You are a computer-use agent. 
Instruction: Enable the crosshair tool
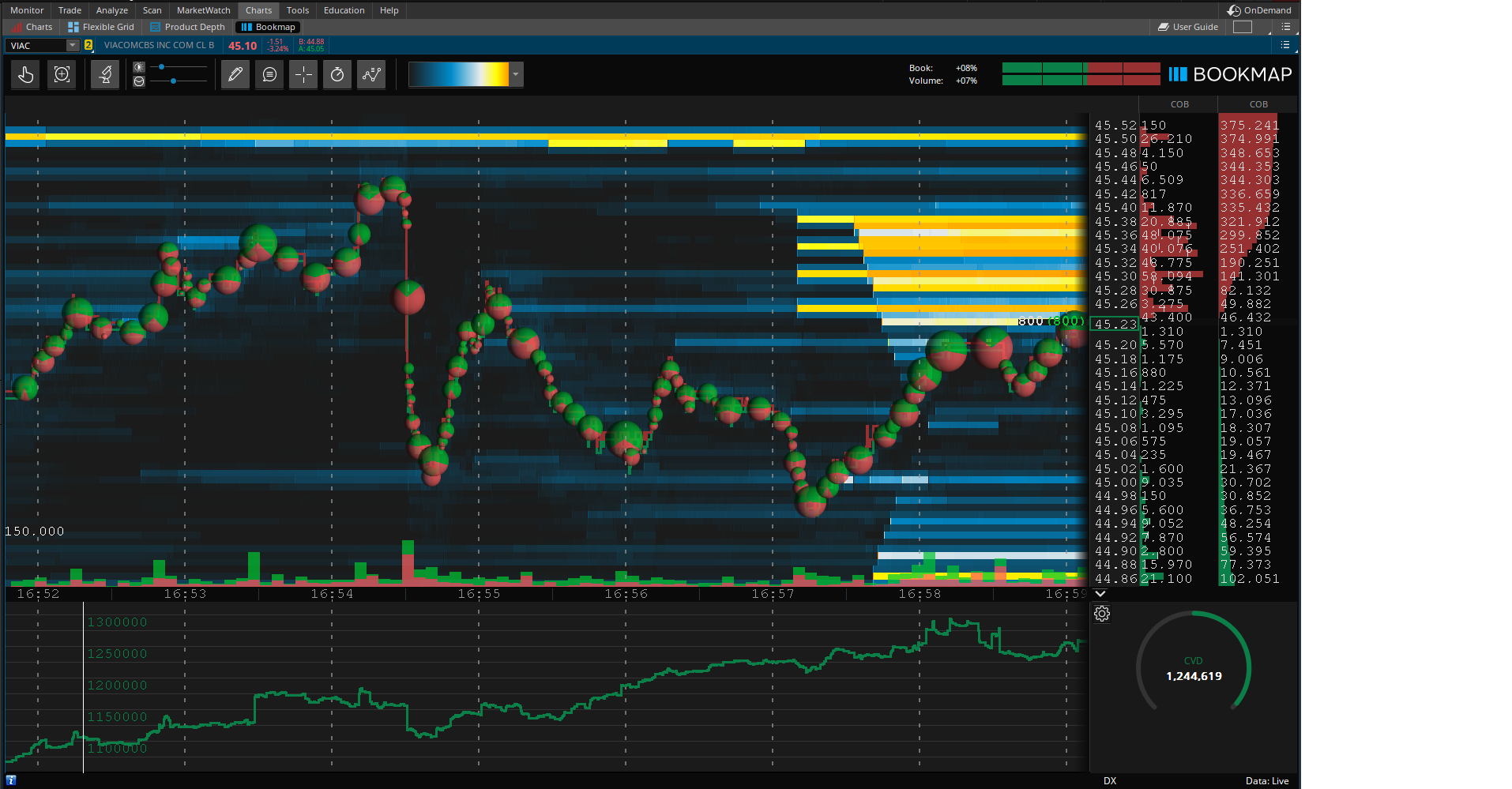point(303,75)
